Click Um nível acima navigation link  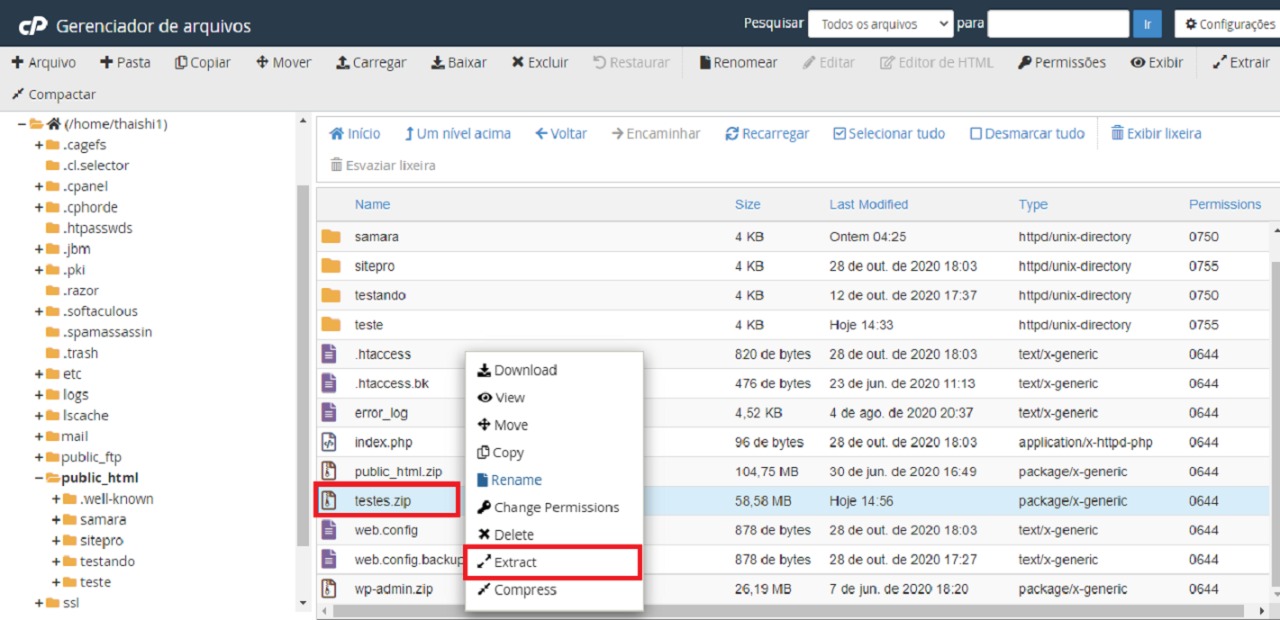[x=458, y=133]
